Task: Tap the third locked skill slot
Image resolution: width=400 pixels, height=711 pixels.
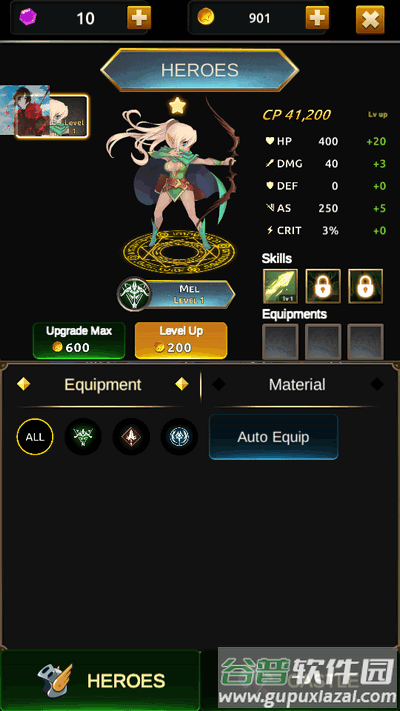Action: click(366, 286)
